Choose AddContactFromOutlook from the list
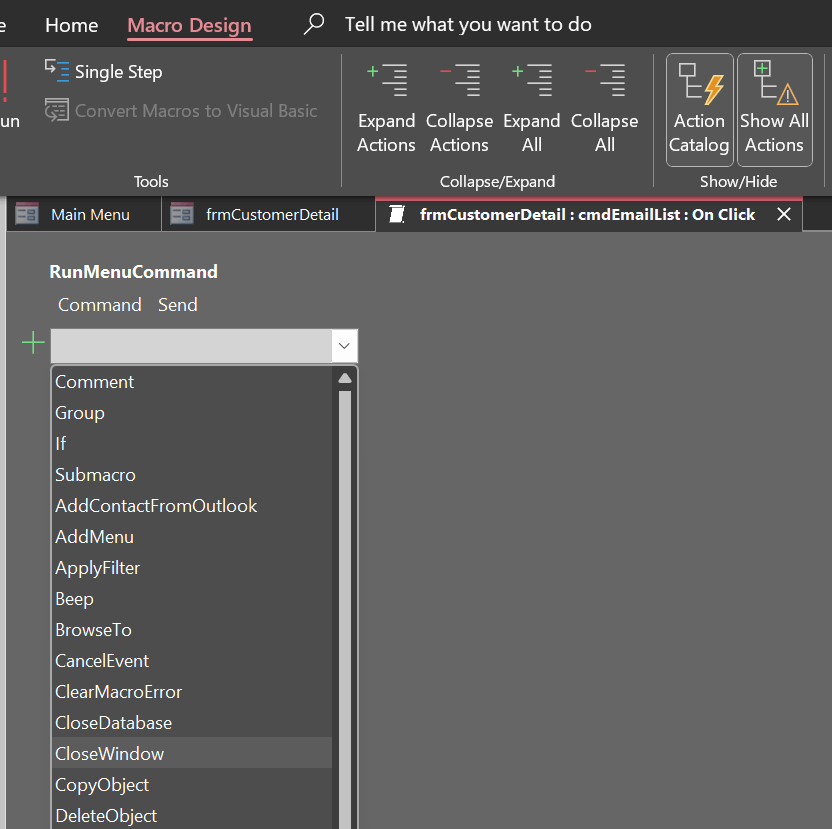The height and width of the screenshot is (829, 832). click(192, 506)
